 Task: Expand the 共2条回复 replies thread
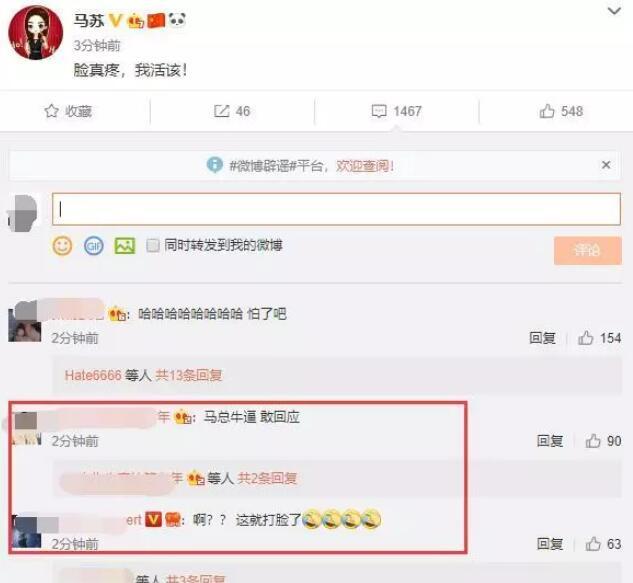(x=267, y=478)
